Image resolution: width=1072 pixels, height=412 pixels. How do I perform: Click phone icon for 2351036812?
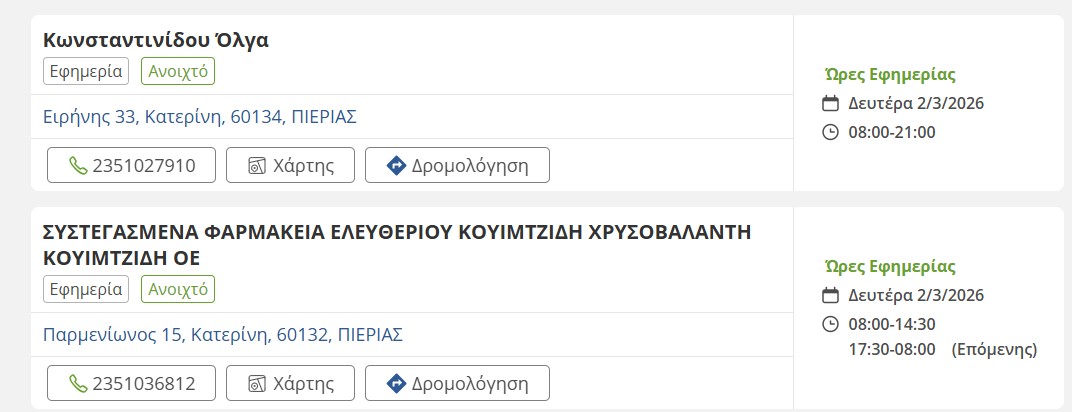pos(78,383)
